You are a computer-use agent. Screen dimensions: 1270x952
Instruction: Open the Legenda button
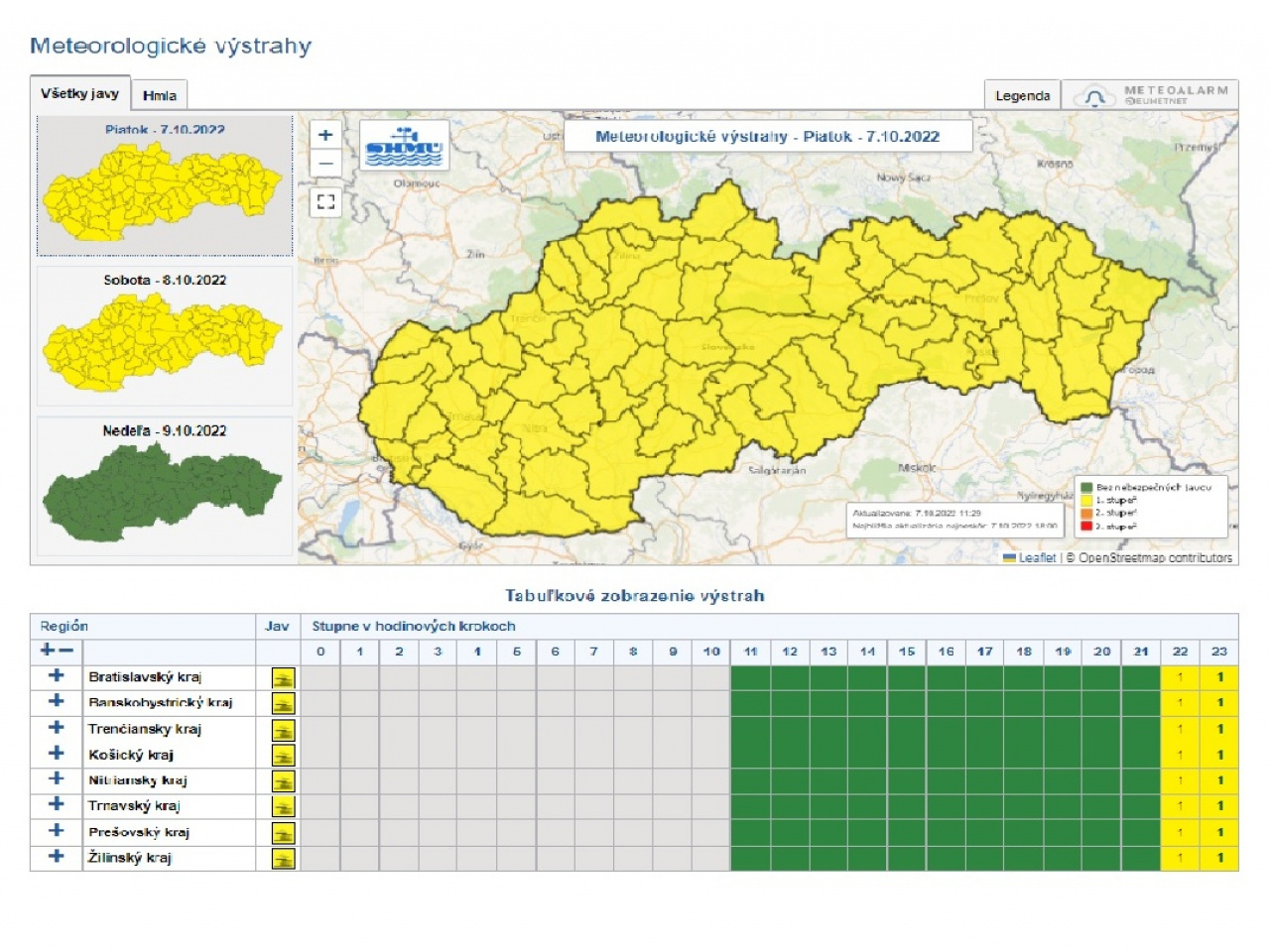1022,95
